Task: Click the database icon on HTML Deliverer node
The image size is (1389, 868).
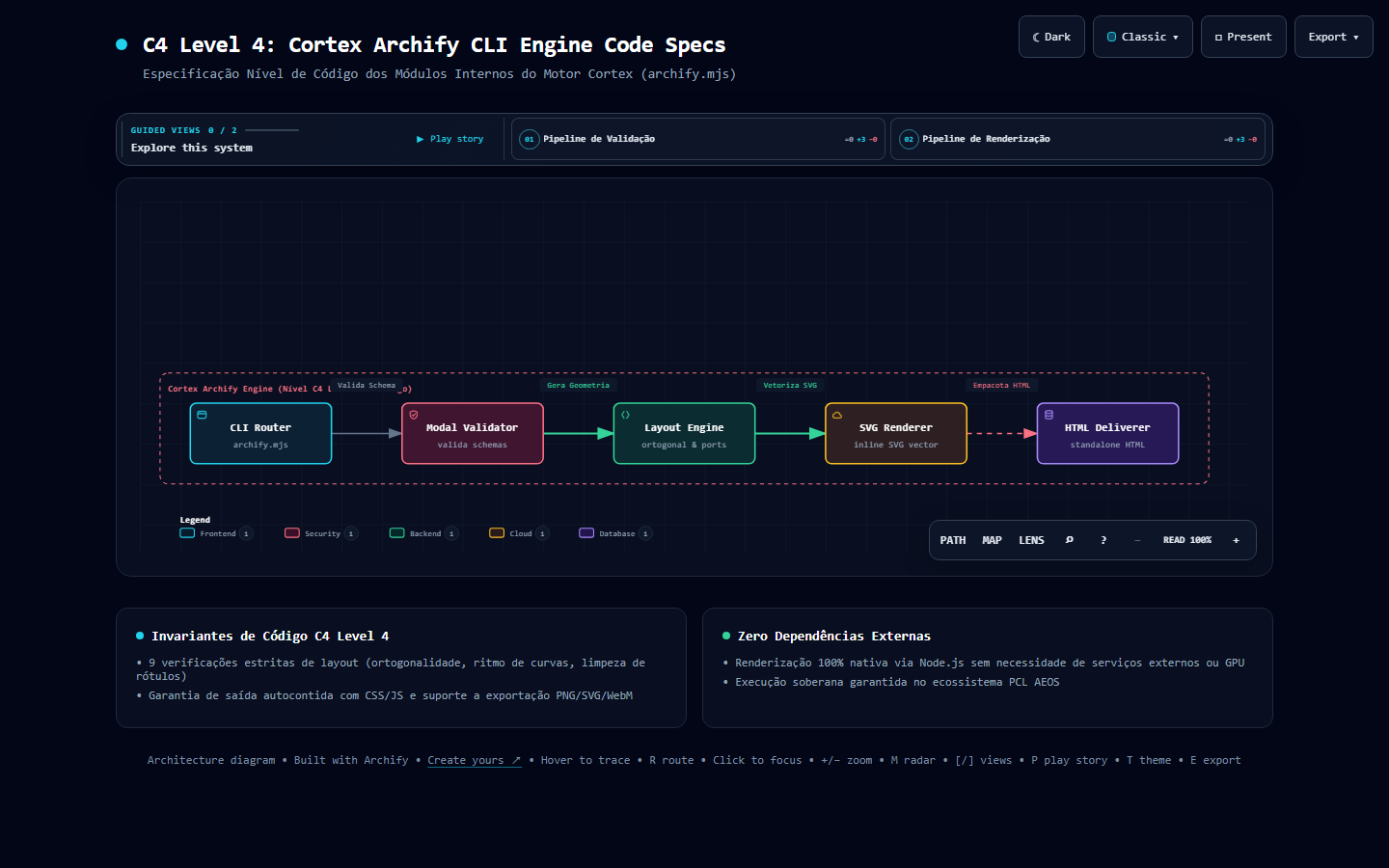Action: tap(1049, 415)
